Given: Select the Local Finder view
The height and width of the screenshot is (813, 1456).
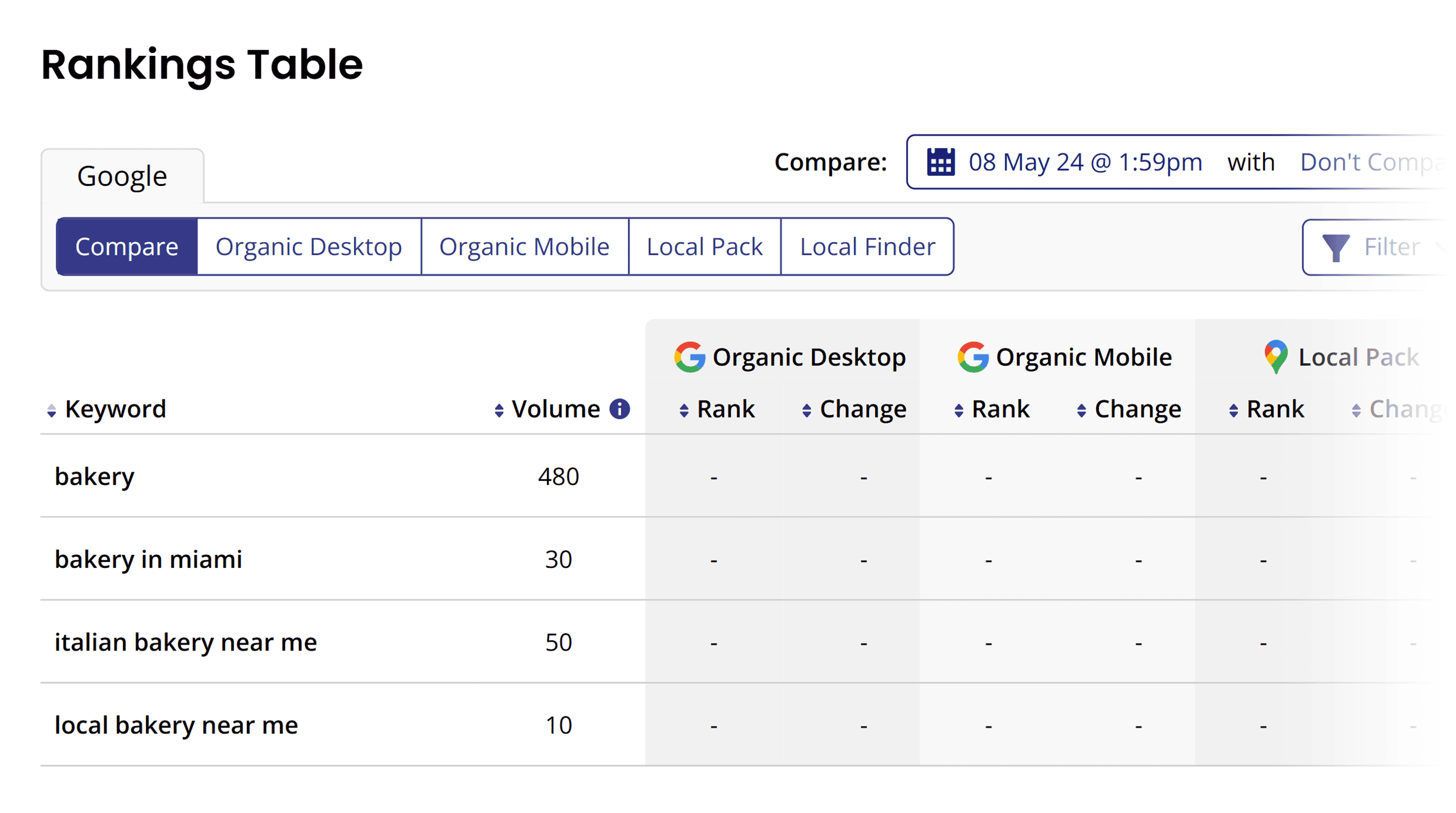Looking at the screenshot, I should click(867, 246).
